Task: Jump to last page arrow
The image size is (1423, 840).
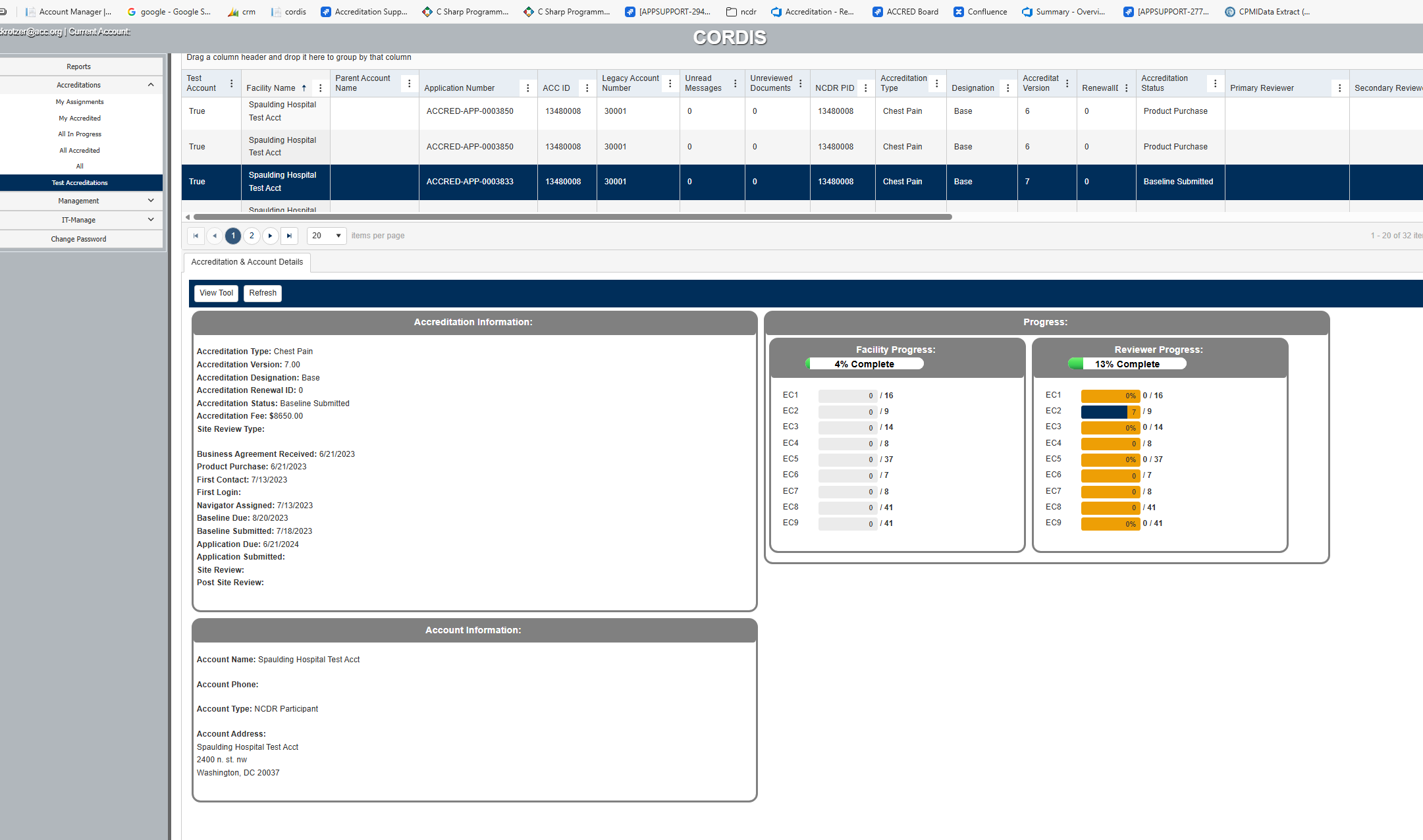Action: (x=289, y=236)
